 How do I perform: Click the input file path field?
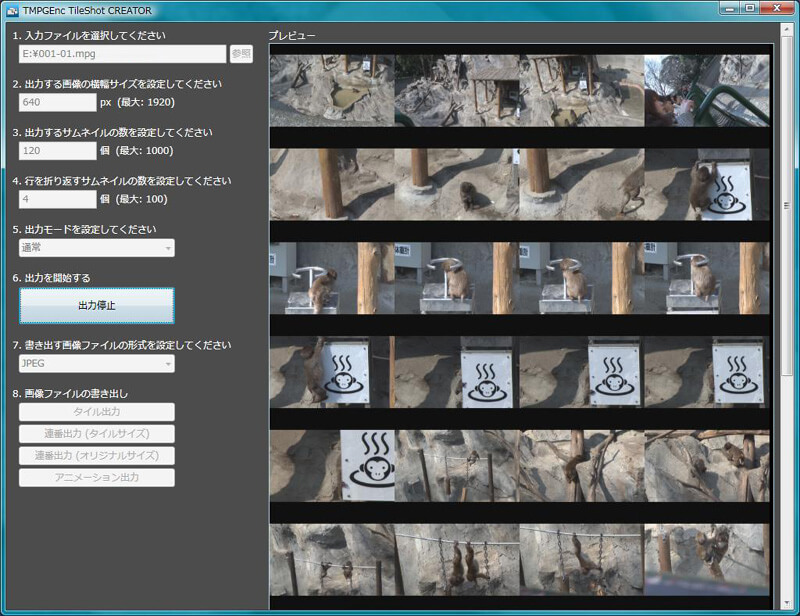pos(122,54)
